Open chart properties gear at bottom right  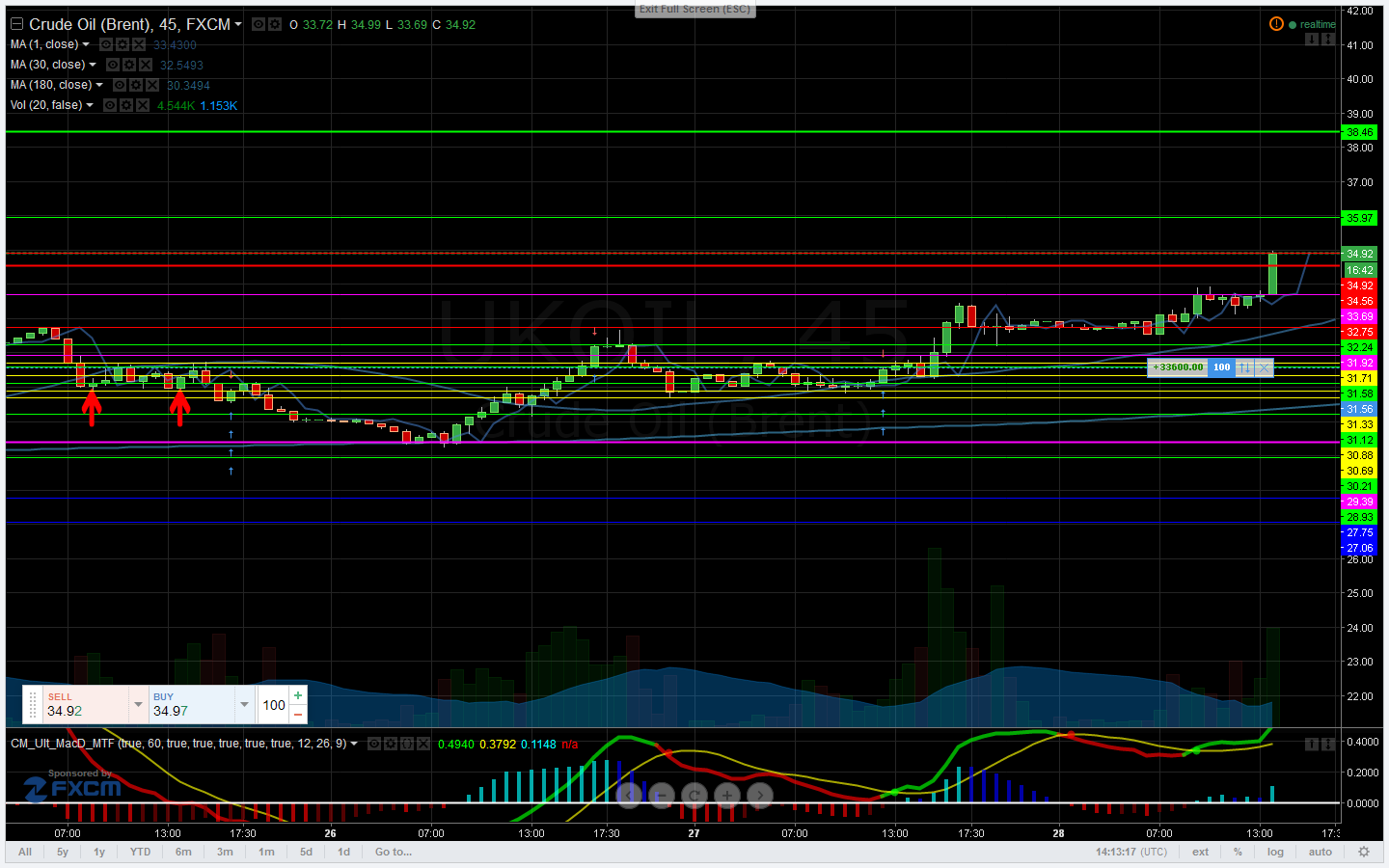point(1364,852)
